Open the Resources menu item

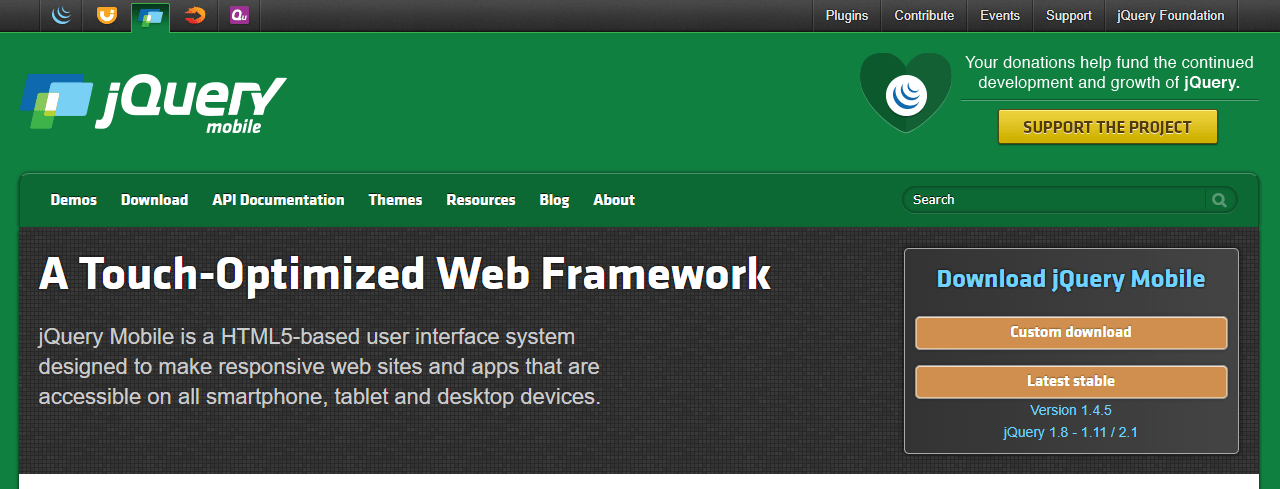[481, 200]
